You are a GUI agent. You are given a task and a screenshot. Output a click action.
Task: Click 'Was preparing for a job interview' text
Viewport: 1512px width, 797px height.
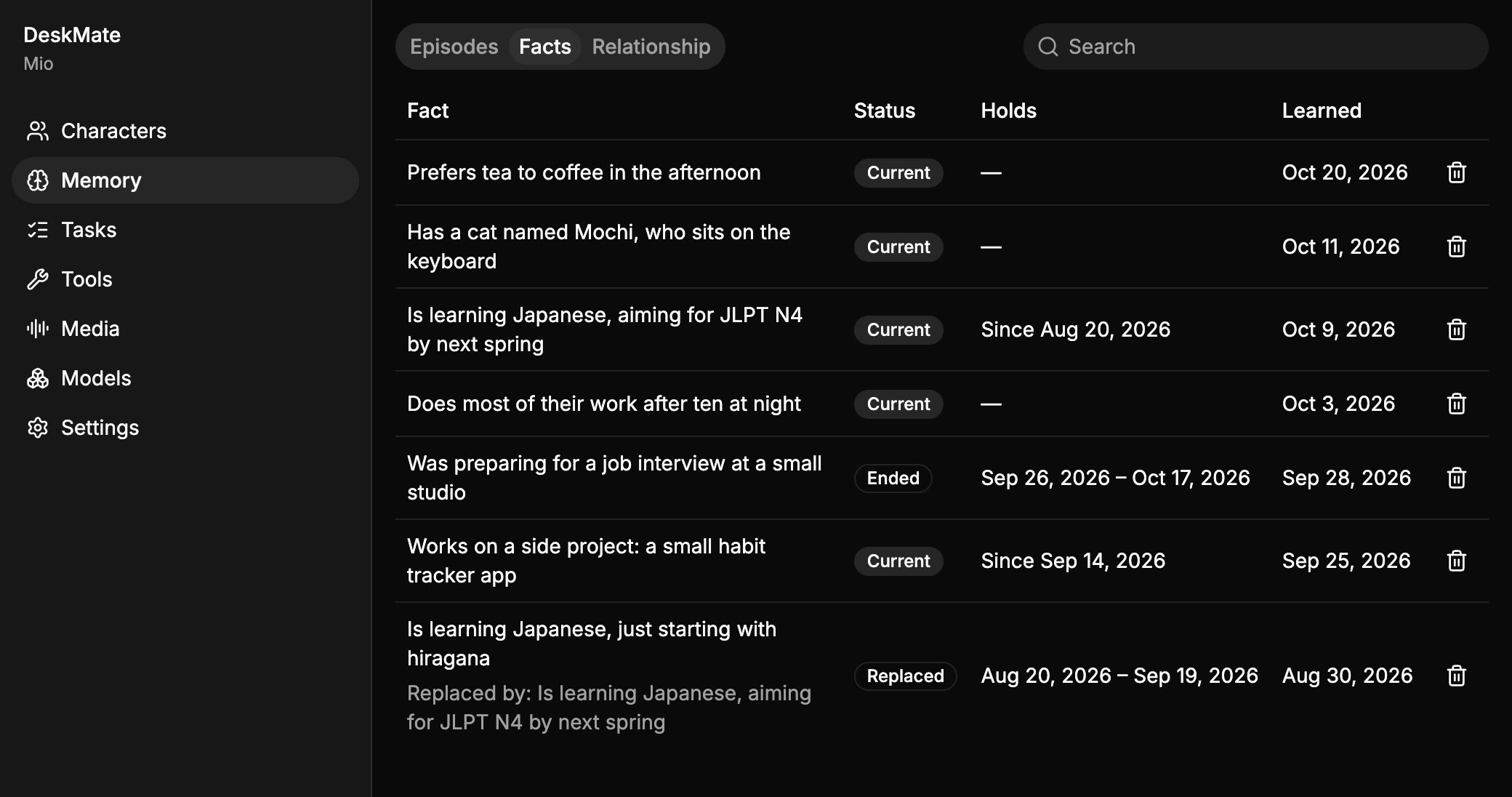(x=614, y=478)
